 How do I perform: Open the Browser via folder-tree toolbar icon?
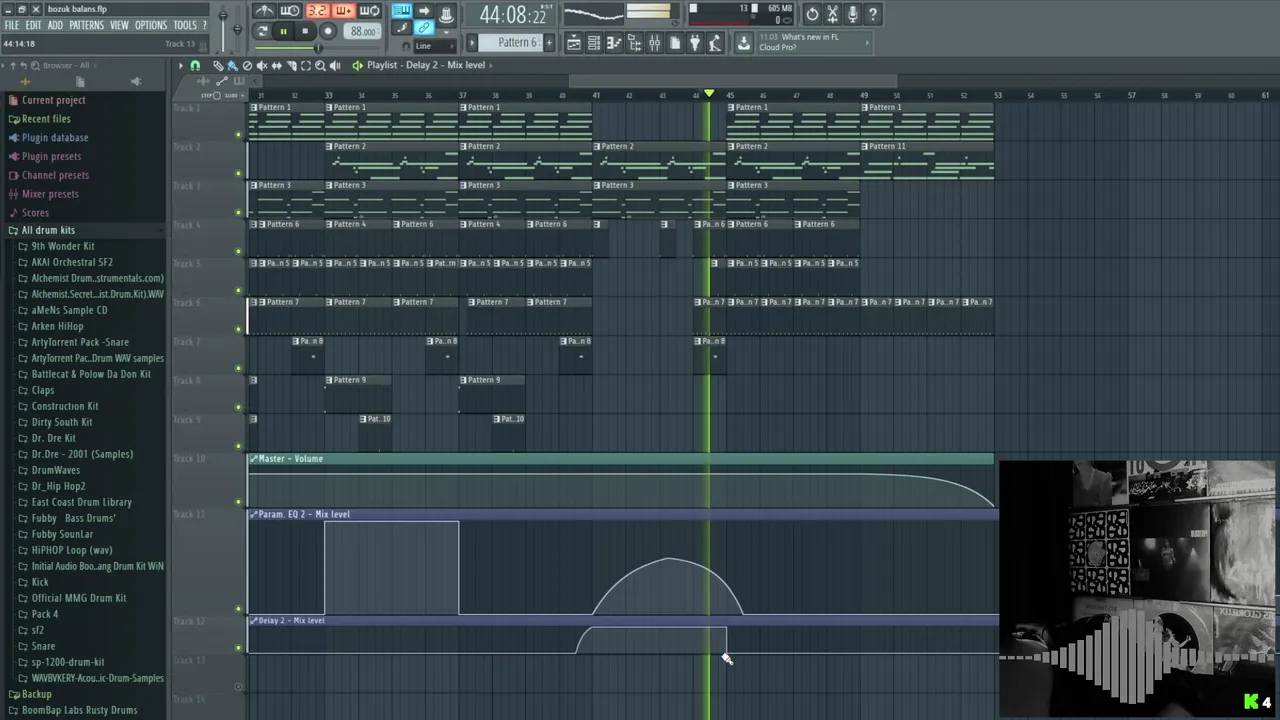click(634, 43)
